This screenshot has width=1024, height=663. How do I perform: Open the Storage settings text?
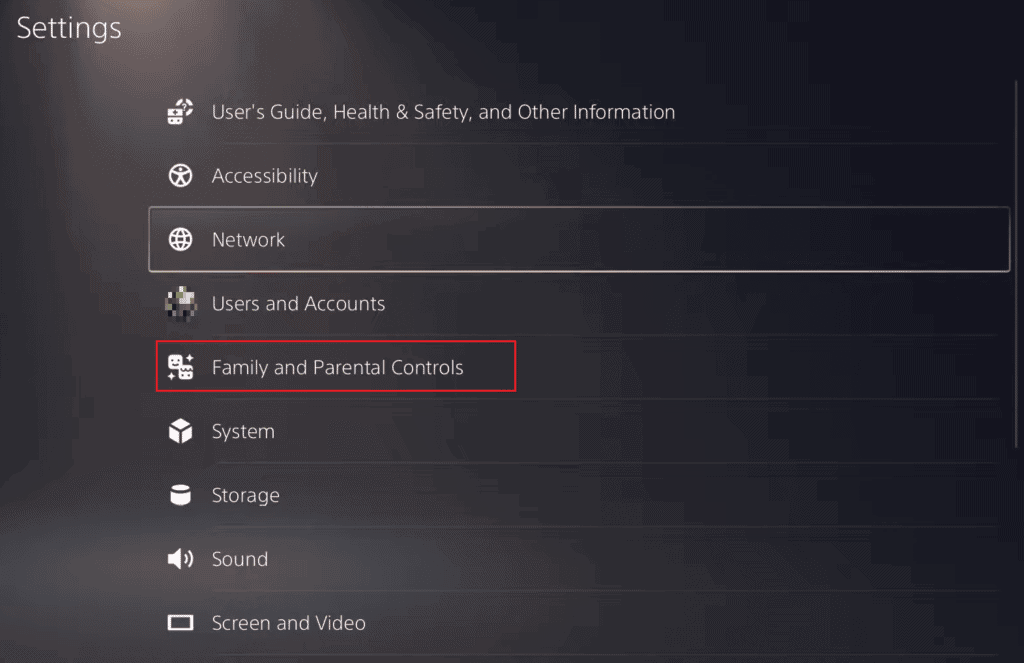coord(245,496)
